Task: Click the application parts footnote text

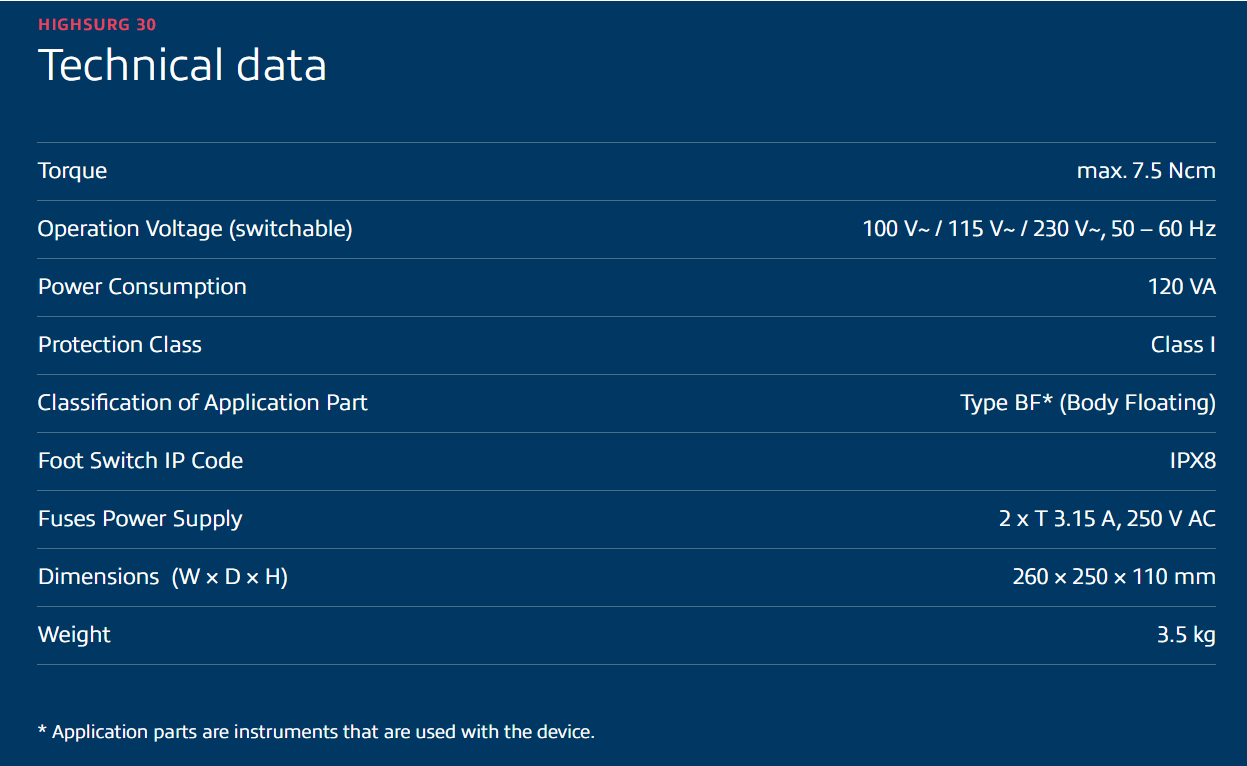Action: [x=316, y=732]
